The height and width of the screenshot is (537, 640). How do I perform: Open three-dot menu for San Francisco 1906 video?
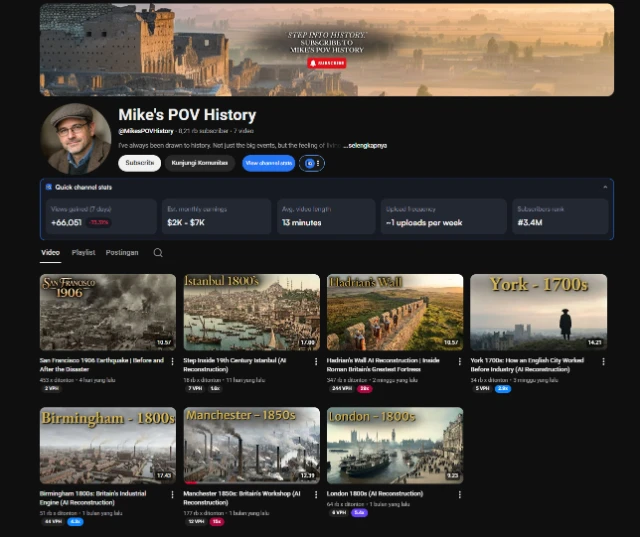pyautogui.click(x=172, y=362)
